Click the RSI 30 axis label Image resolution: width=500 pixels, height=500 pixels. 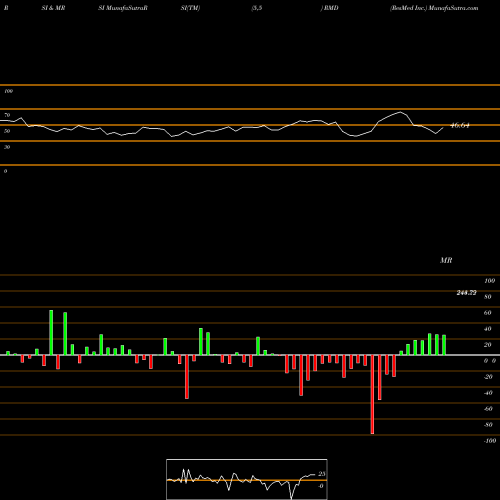click(x=7, y=147)
